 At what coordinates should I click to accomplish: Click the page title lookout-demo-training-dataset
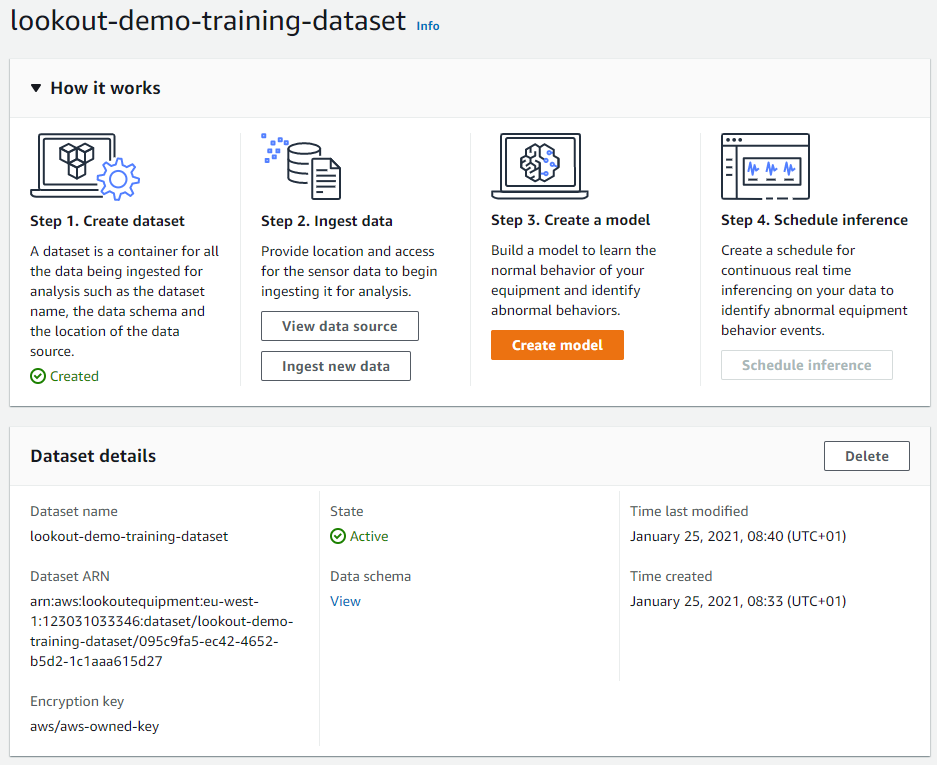point(209,20)
